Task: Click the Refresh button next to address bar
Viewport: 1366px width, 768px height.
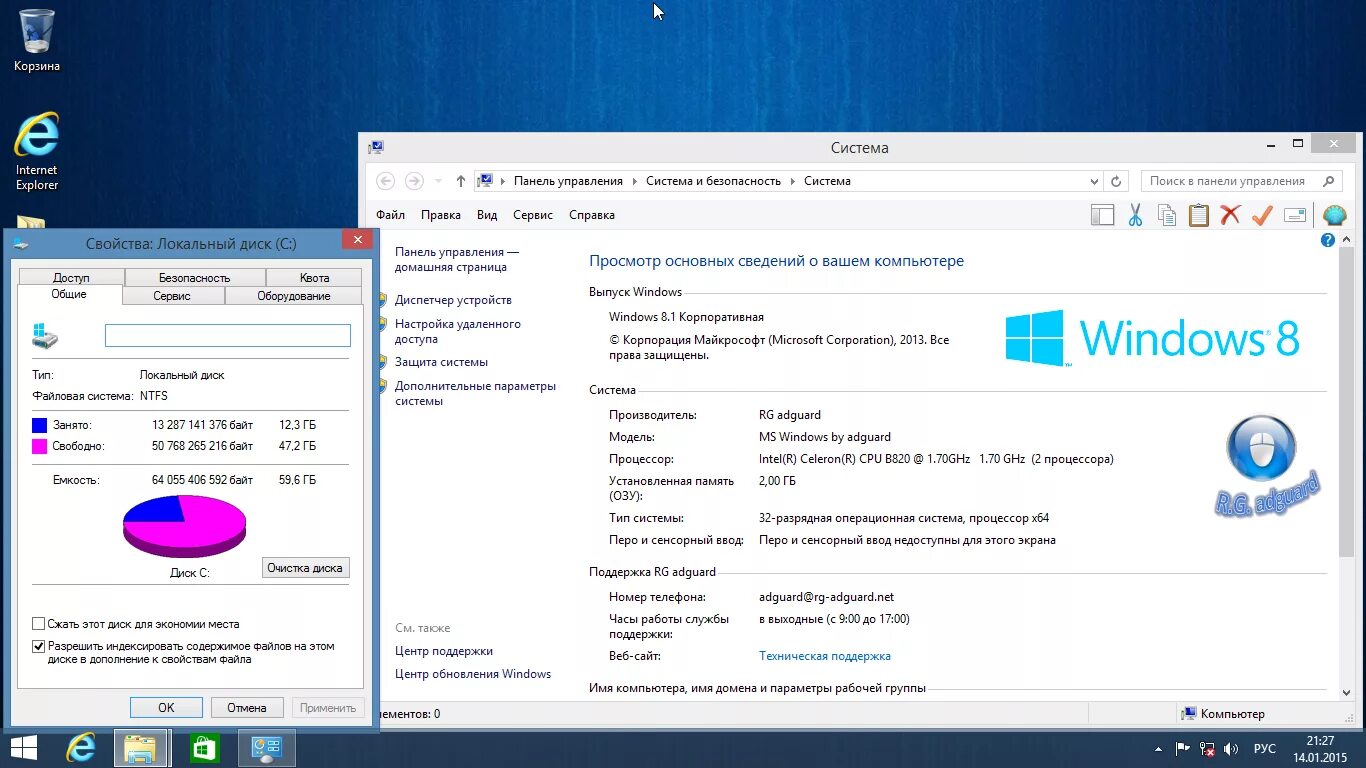Action: coord(1117,181)
